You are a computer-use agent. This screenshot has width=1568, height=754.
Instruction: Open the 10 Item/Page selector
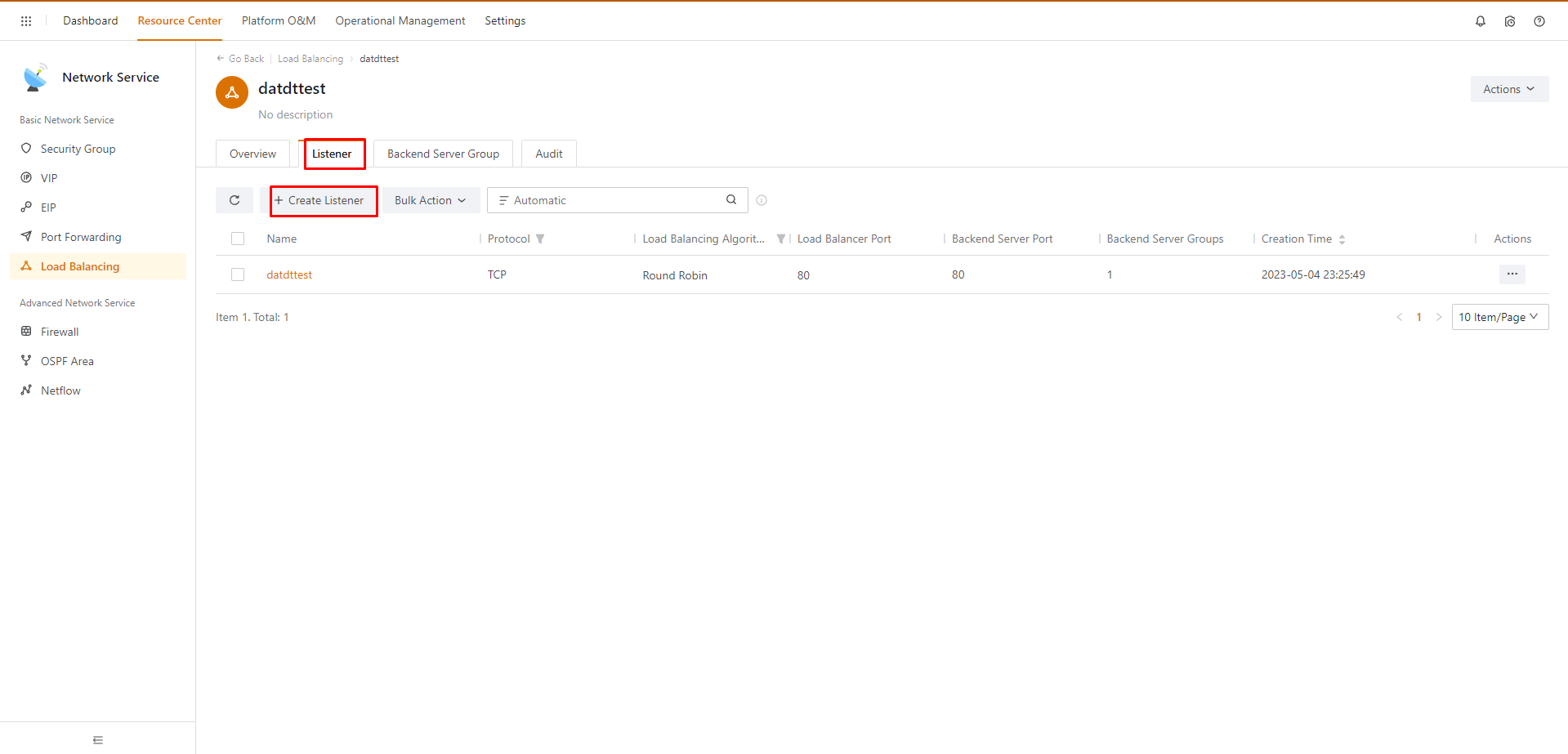click(x=1499, y=317)
